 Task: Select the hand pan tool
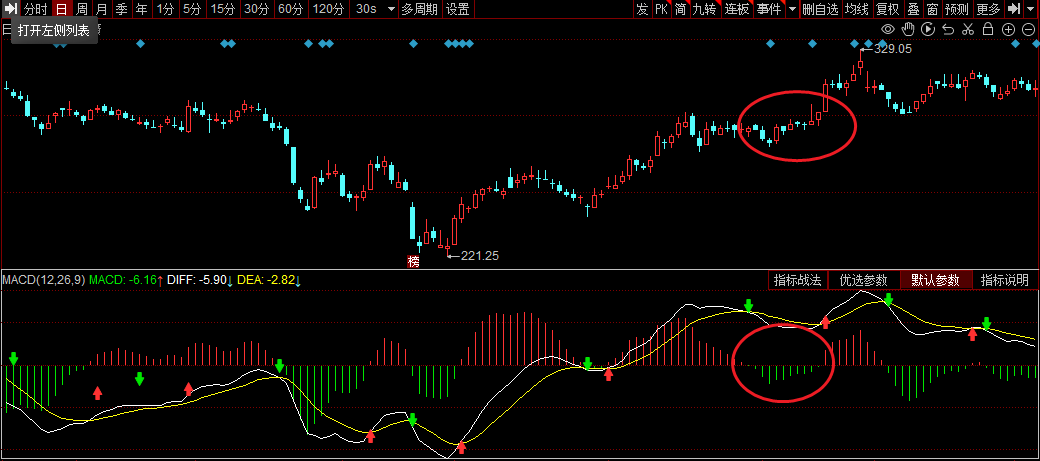(x=907, y=29)
